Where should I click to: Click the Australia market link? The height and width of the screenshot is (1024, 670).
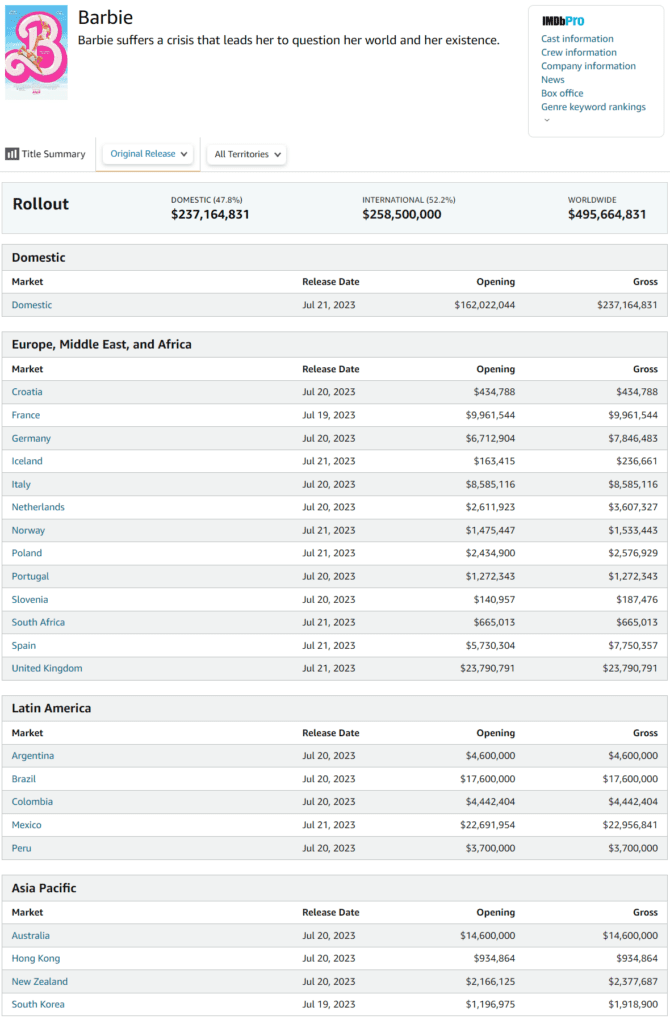(x=30, y=935)
